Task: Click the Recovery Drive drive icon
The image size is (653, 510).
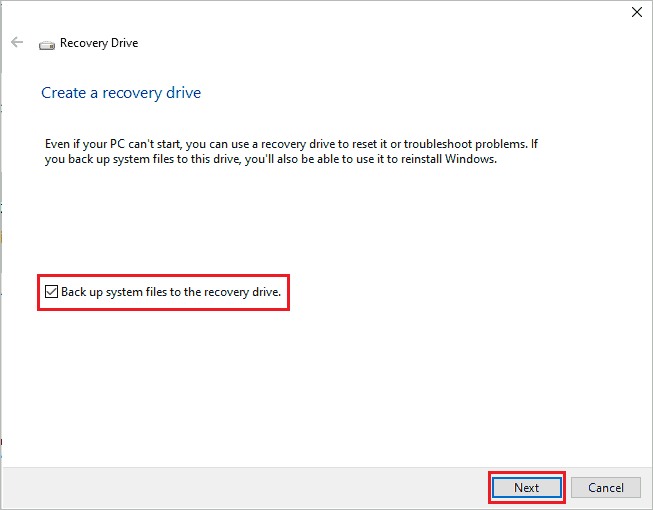Action: point(47,44)
